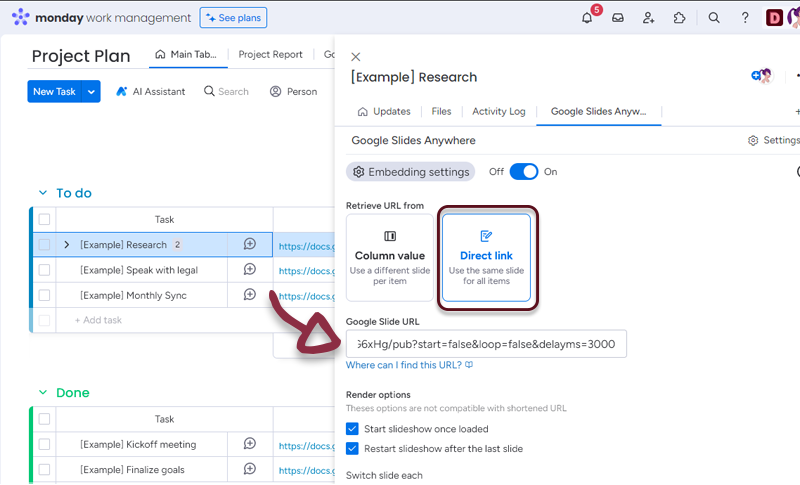Uncheck Start slideshow once loaded
The image size is (800, 485).
coord(352,429)
